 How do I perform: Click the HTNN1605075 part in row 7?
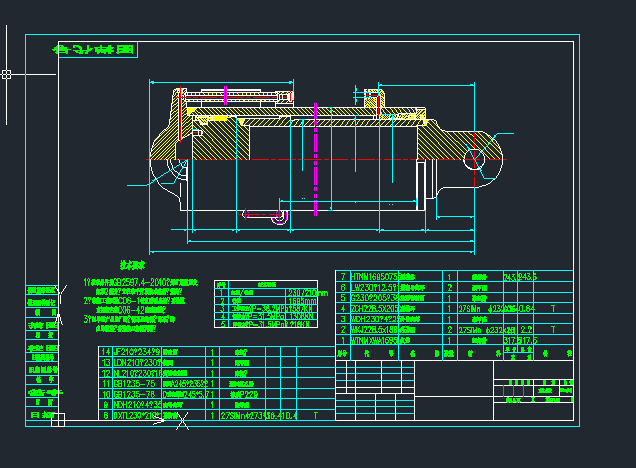click(375, 276)
